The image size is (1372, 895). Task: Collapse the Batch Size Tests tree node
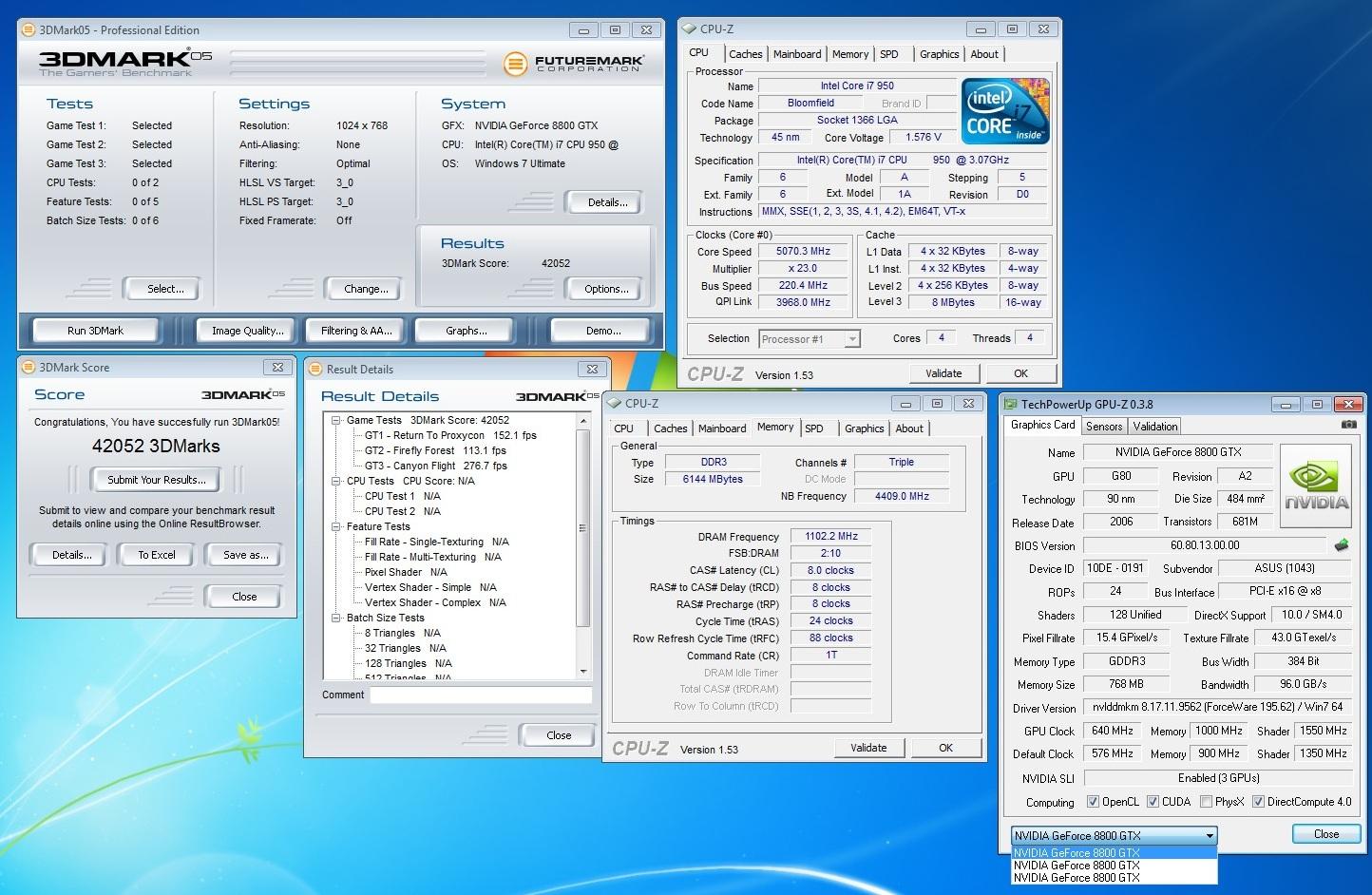click(335, 618)
